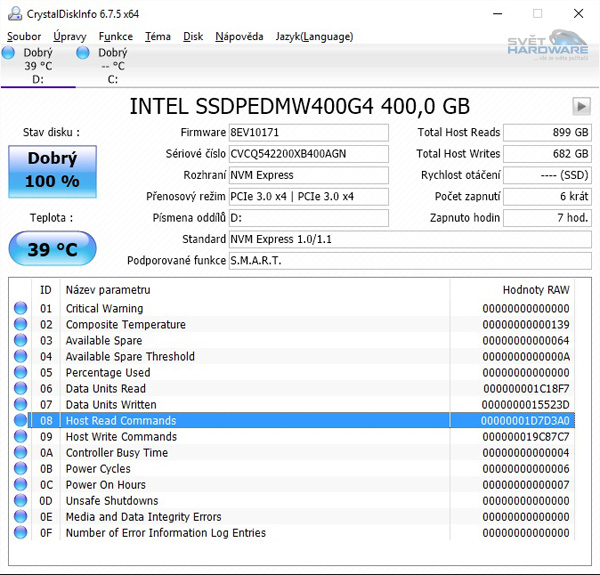Click the Dobrý 100 % health status button

[x=52, y=171]
